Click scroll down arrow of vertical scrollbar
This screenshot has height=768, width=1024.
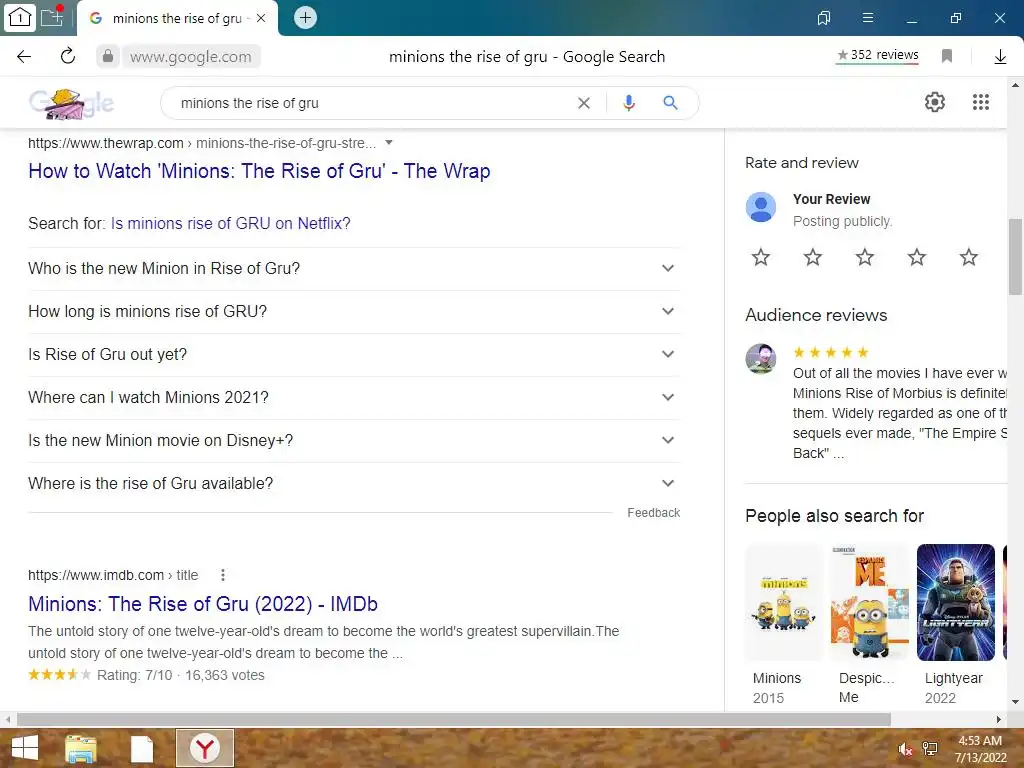(x=1016, y=702)
